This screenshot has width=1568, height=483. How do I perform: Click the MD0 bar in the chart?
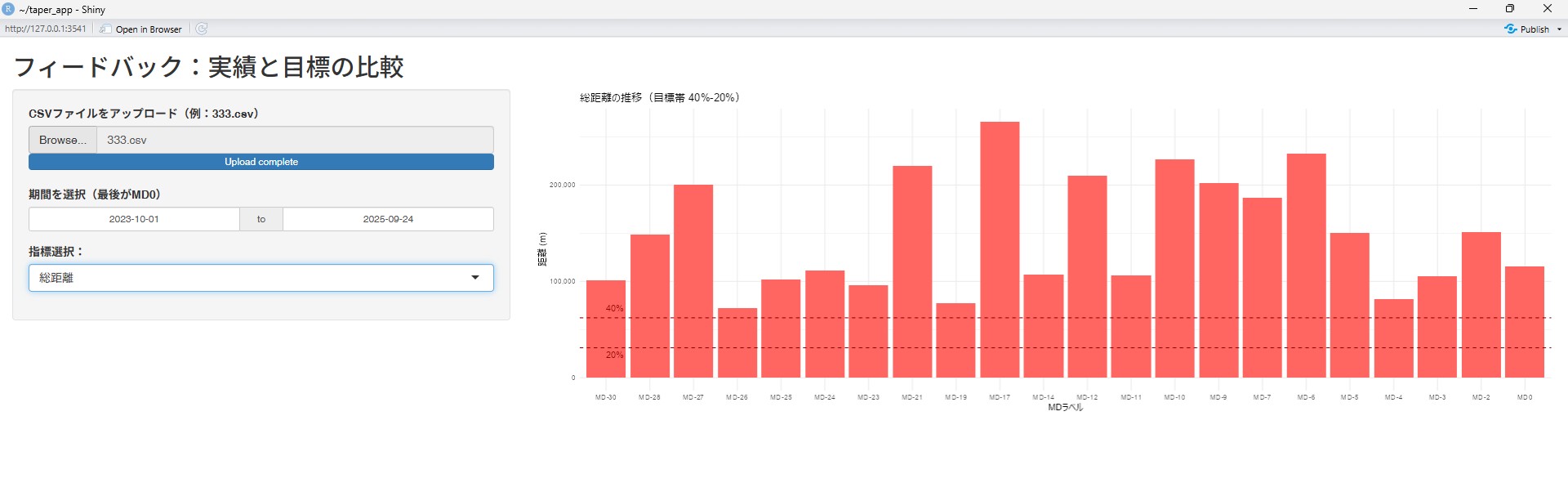(x=1524, y=322)
